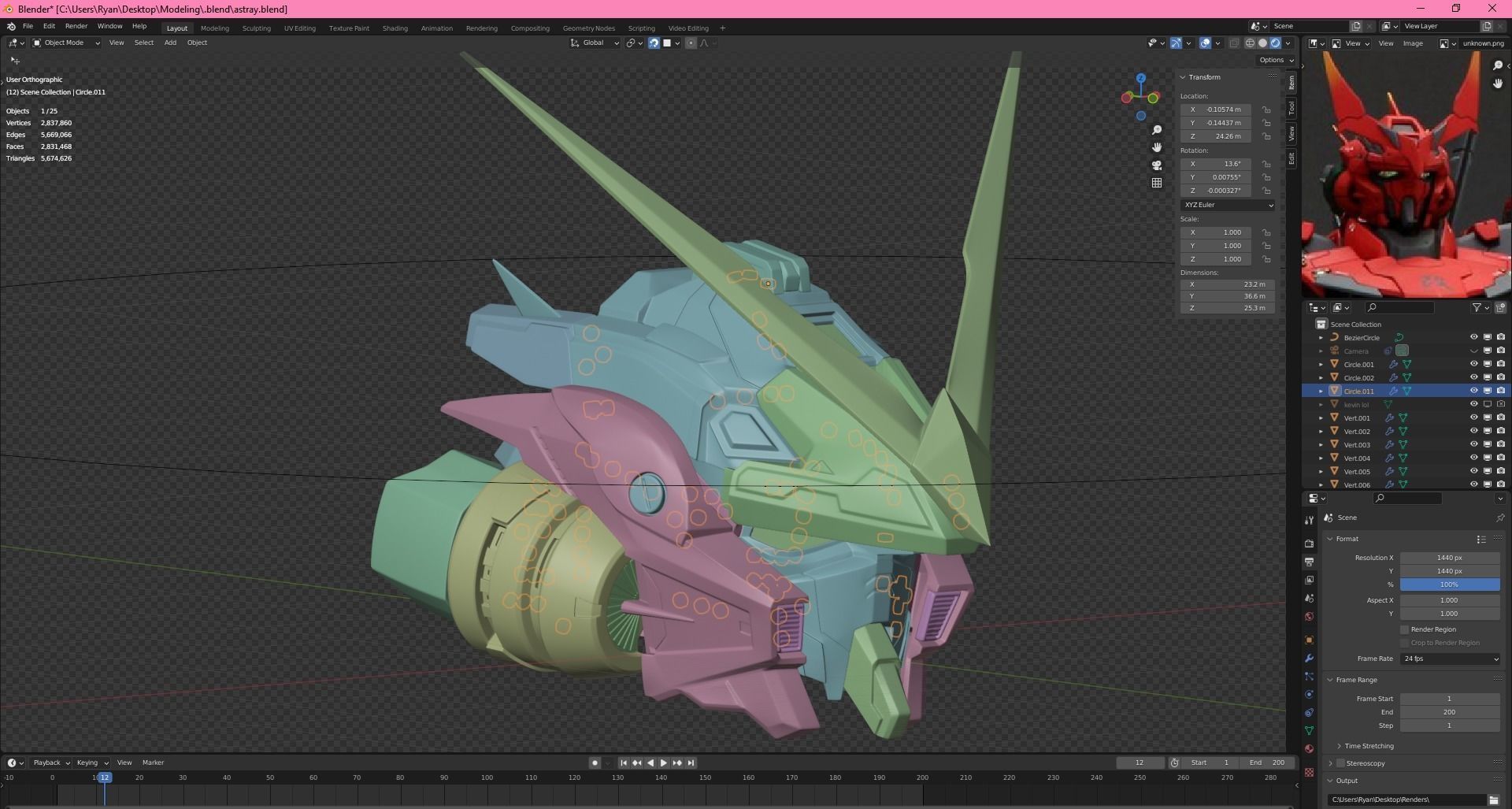Toggle viewport overlays button

[x=1205, y=43]
